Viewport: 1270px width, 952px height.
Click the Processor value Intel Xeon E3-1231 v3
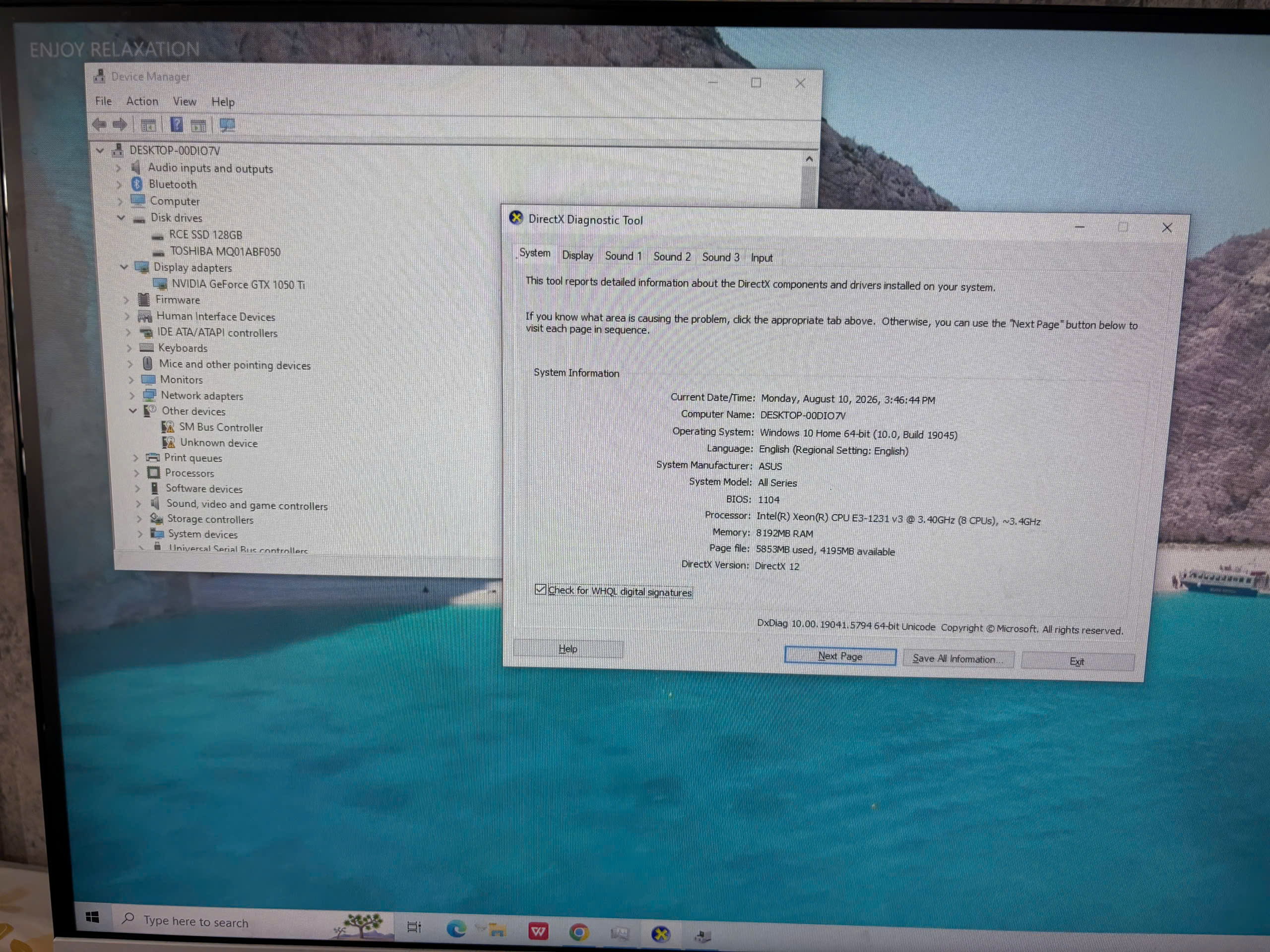coord(898,519)
